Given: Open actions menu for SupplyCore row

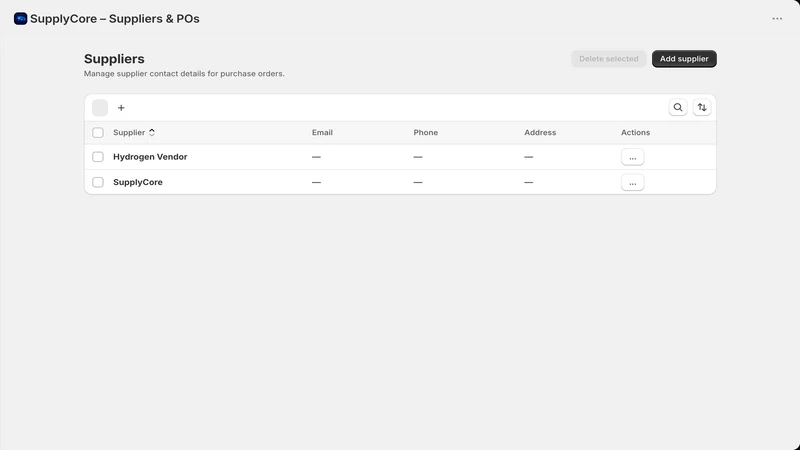Looking at the screenshot, I should click(x=632, y=182).
